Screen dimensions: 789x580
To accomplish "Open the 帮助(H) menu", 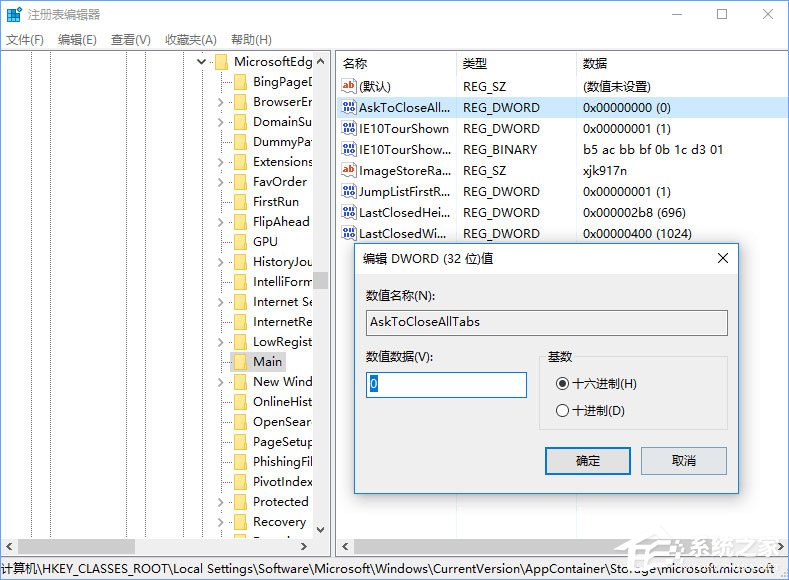I will pyautogui.click(x=251, y=40).
